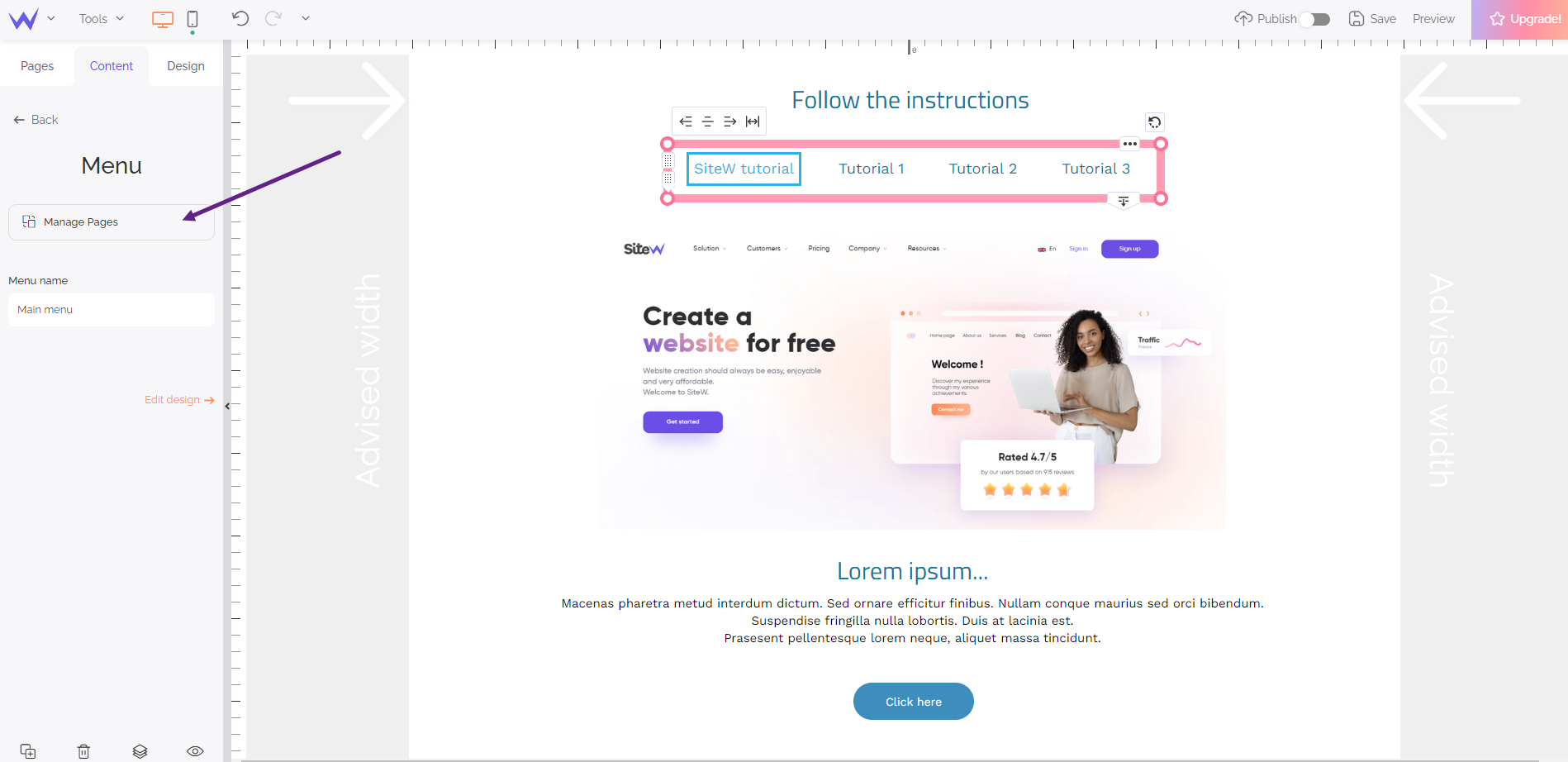Expand the SiteW logo menu chevron

[51, 18]
